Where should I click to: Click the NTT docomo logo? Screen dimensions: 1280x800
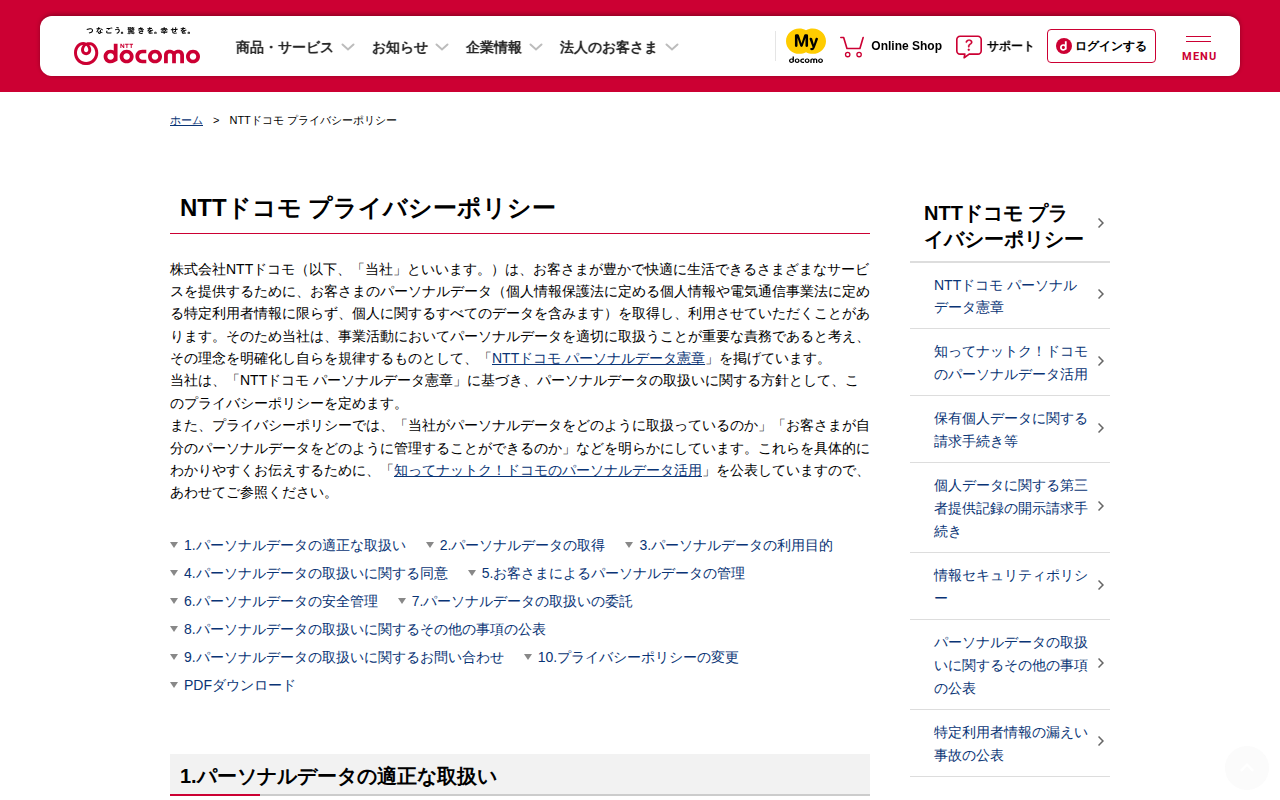coord(137,47)
